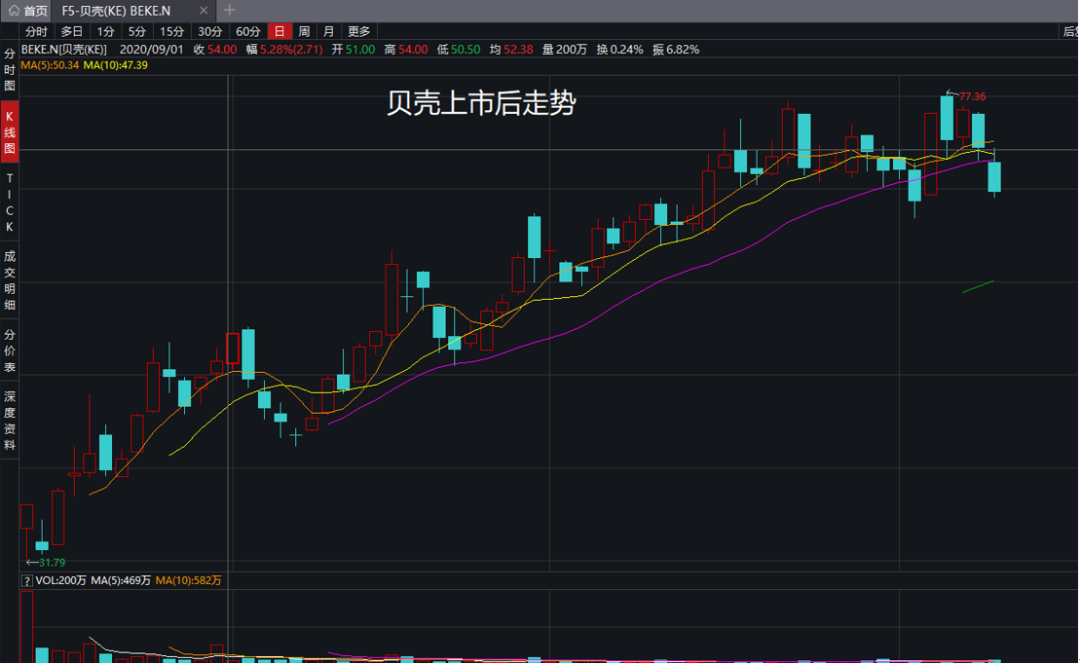Screen dimensions: 1080x664
Task: Click the 31.79 low price marker
Action: point(52,563)
